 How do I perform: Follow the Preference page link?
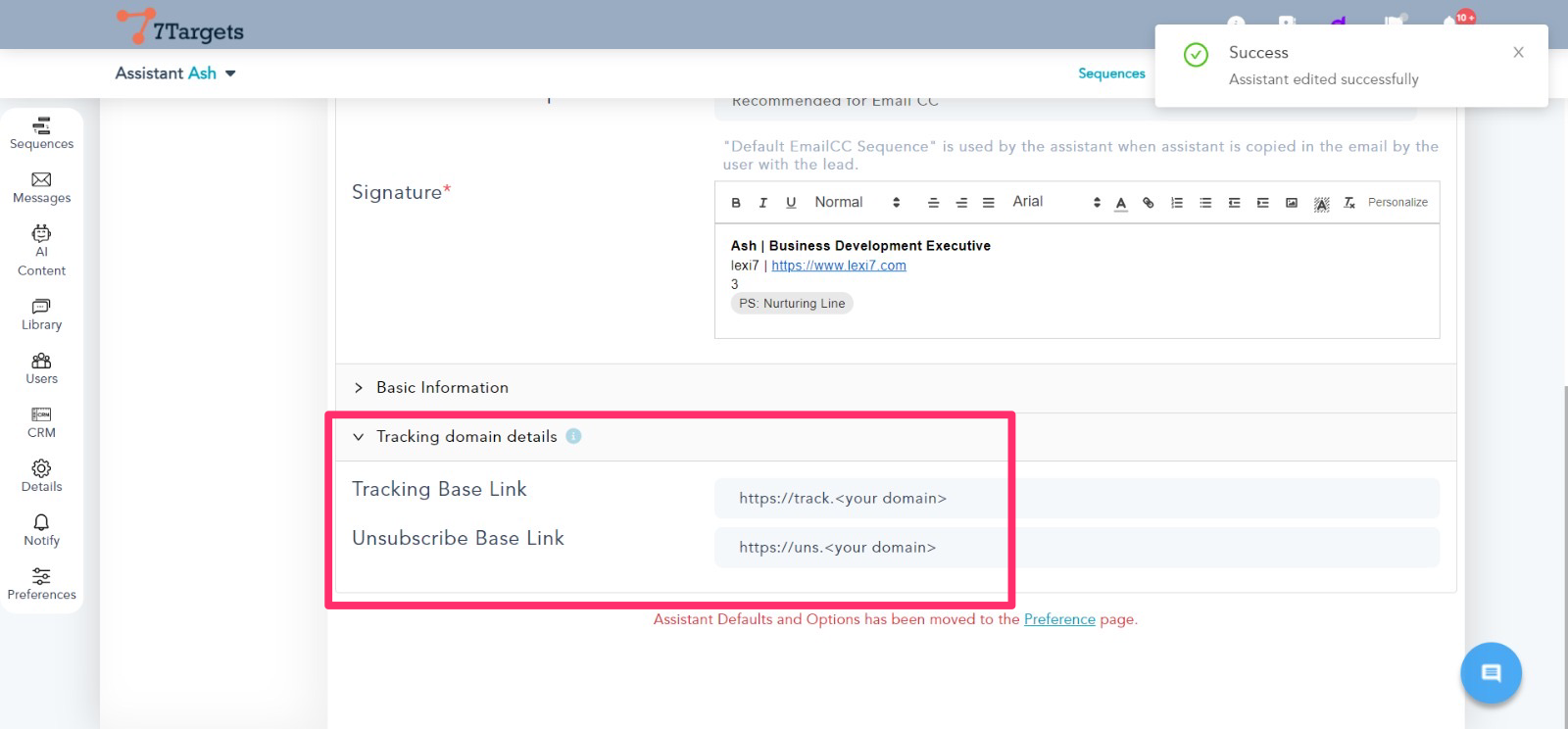[x=1059, y=619]
